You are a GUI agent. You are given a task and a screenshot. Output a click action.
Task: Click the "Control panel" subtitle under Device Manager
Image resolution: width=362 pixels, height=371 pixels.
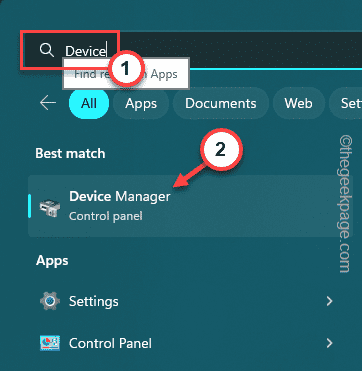tap(106, 216)
